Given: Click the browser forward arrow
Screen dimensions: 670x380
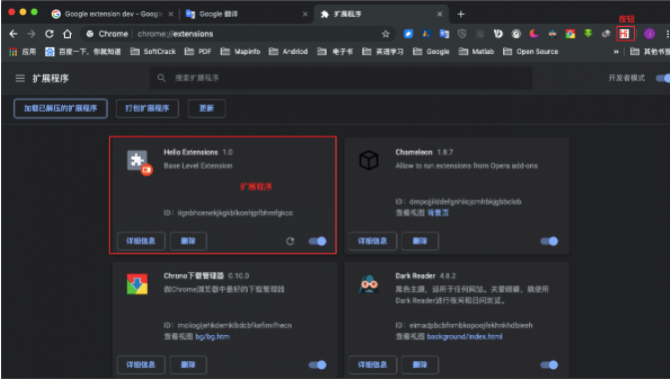Looking at the screenshot, I should click(x=31, y=34).
